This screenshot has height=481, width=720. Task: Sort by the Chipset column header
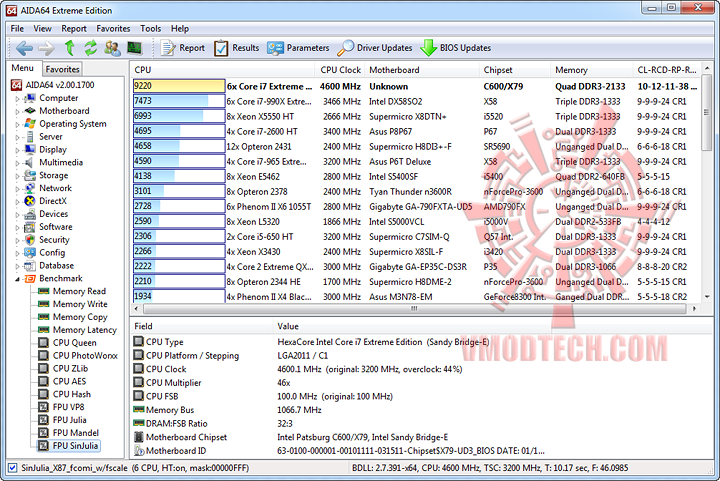tap(514, 70)
